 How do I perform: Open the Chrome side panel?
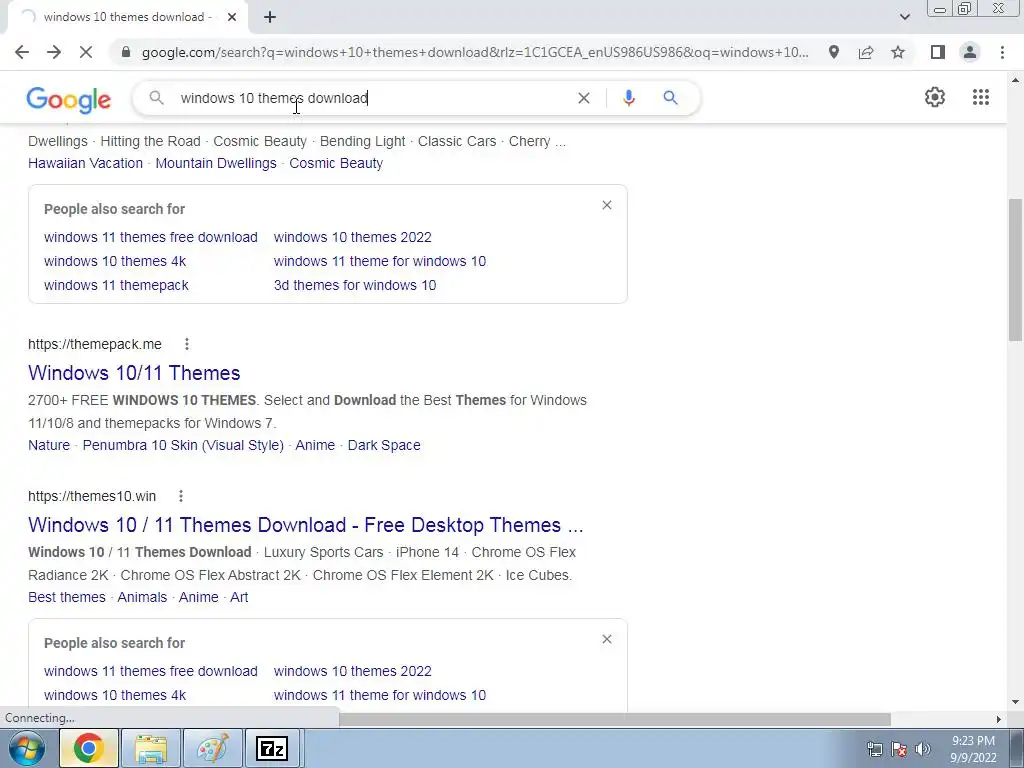938,52
